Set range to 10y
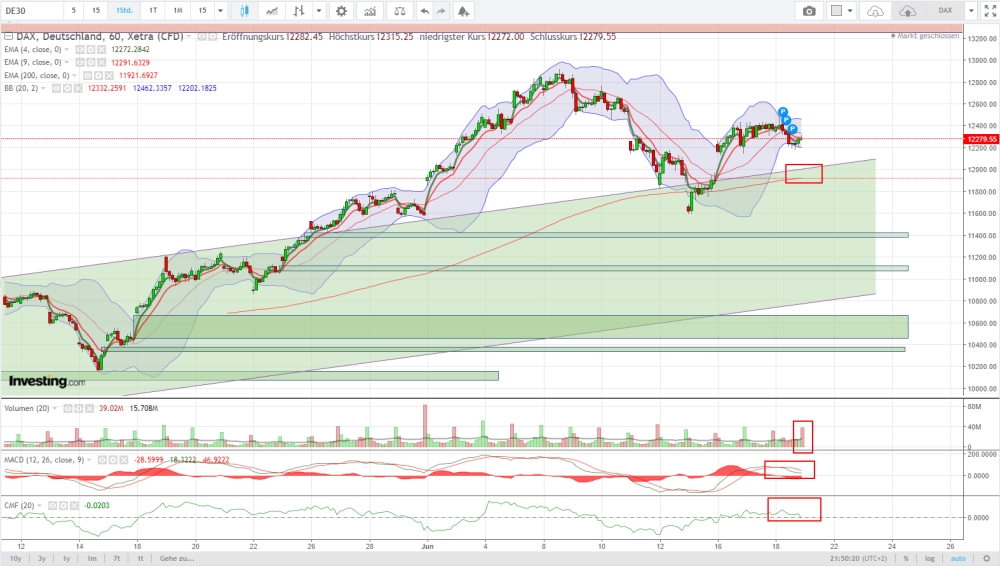Image resolution: width=1000 pixels, height=566 pixels. (16, 558)
